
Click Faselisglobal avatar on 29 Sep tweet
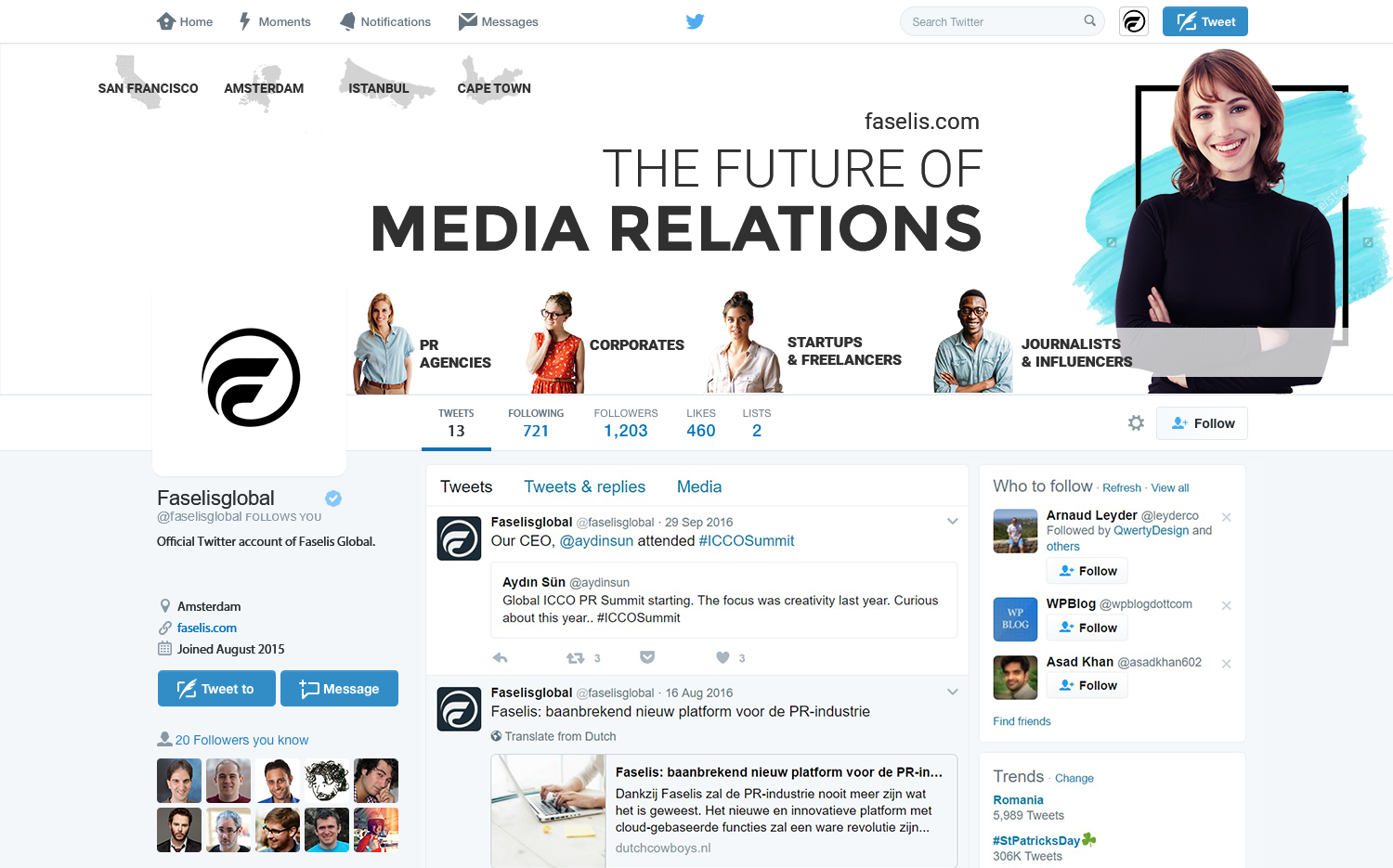coord(459,538)
